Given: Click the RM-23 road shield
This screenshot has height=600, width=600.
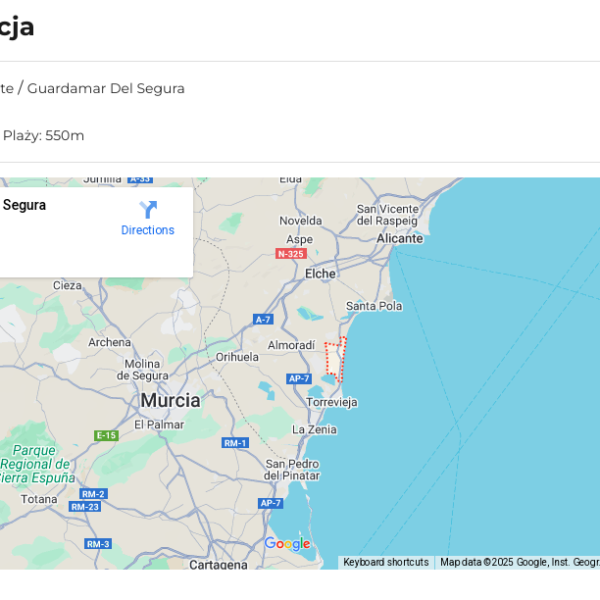Looking at the screenshot, I should click(x=85, y=507).
